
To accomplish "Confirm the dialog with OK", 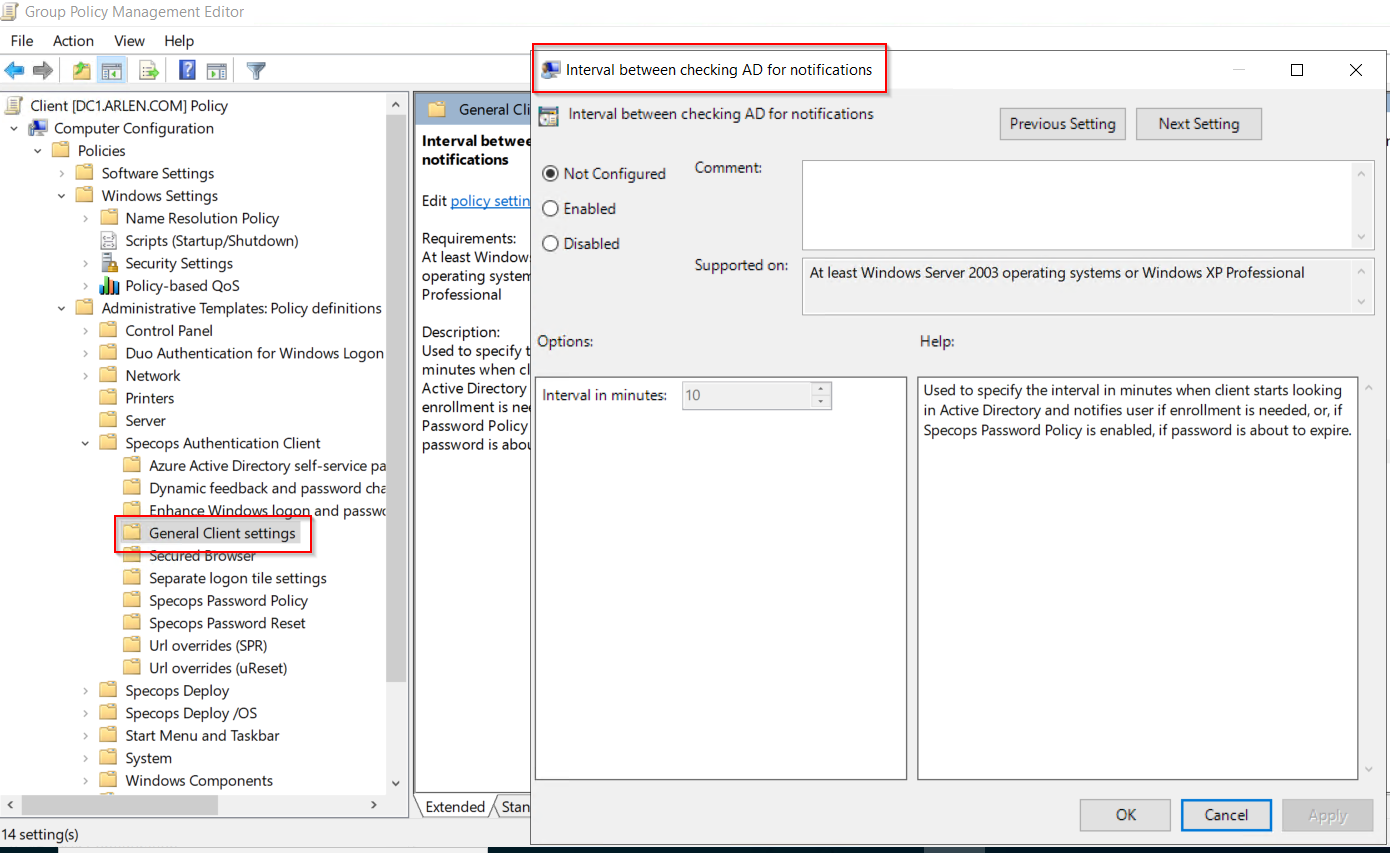I will click(1125, 815).
